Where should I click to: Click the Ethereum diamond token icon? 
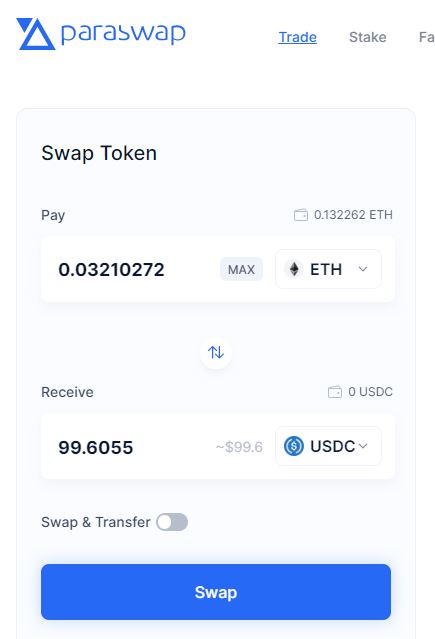294,269
